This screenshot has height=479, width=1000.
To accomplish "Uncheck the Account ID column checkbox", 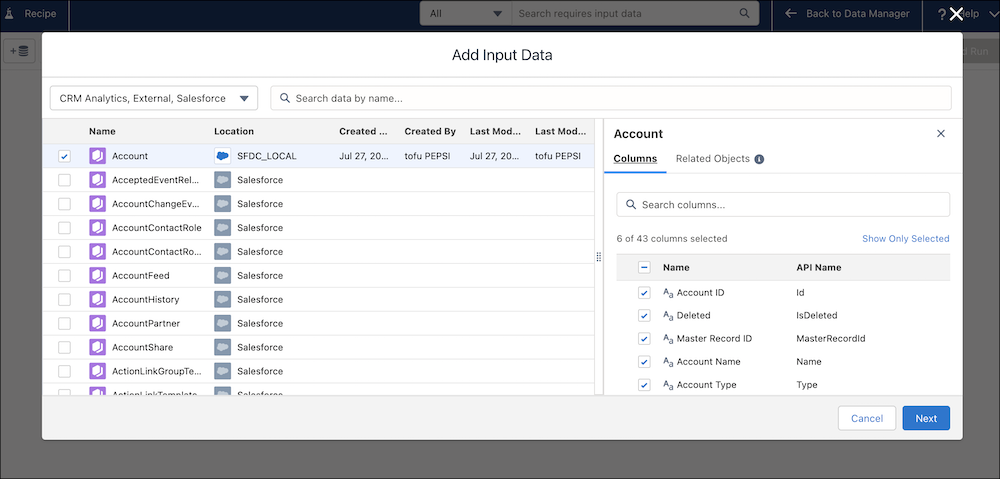I will (644, 293).
